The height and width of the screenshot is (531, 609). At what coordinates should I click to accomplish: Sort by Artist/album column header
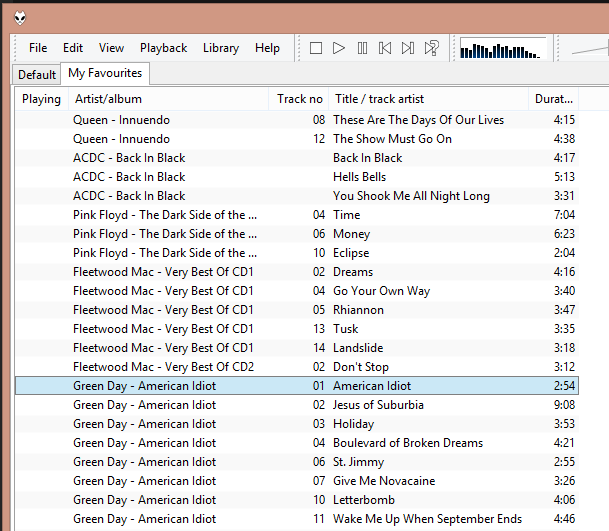pyautogui.click(x=108, y=99)
